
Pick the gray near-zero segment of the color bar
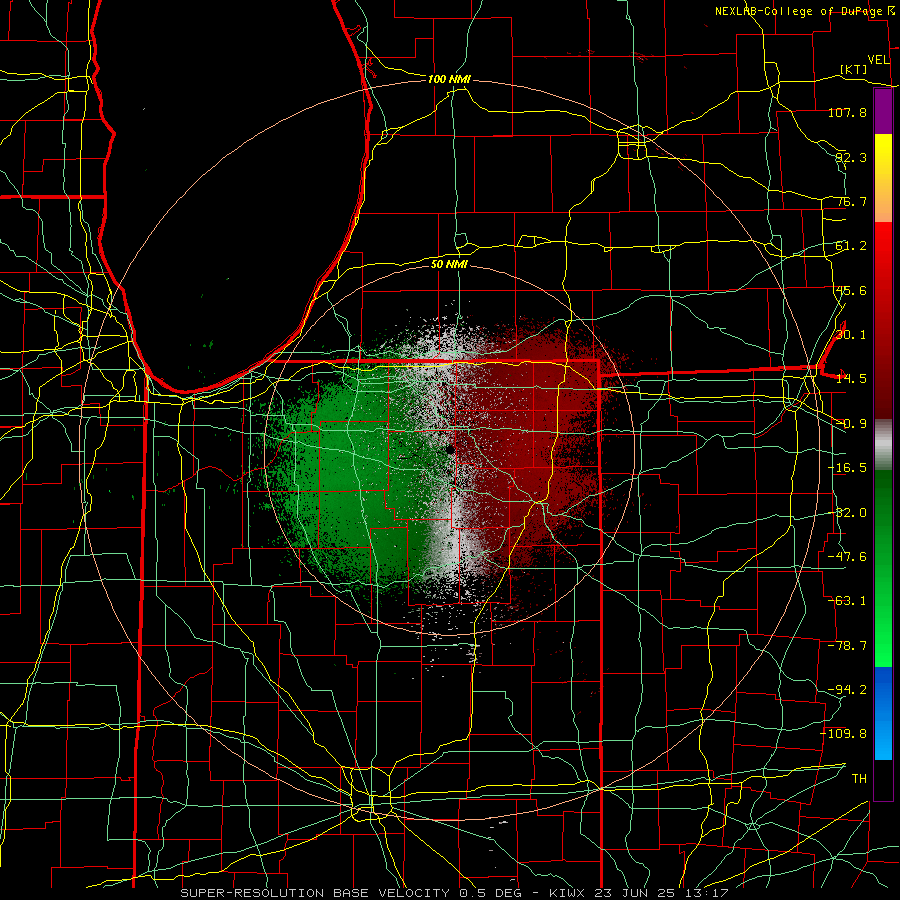883,445
